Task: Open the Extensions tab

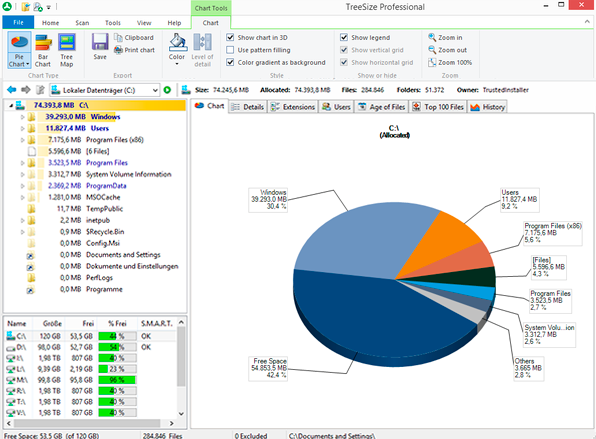Action: point(293,107)
